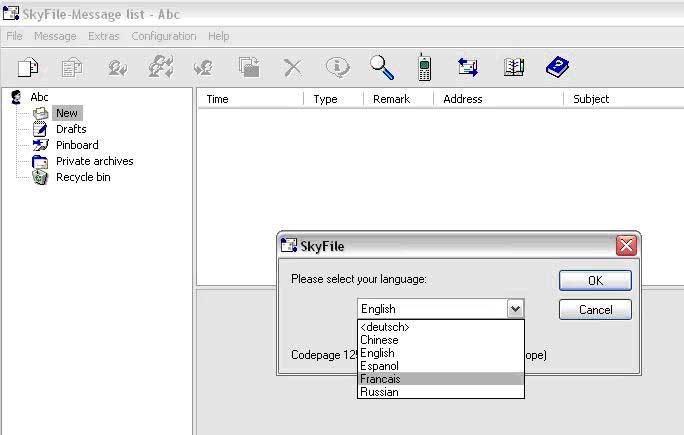Sort by the Remark column header

point(399,99)
